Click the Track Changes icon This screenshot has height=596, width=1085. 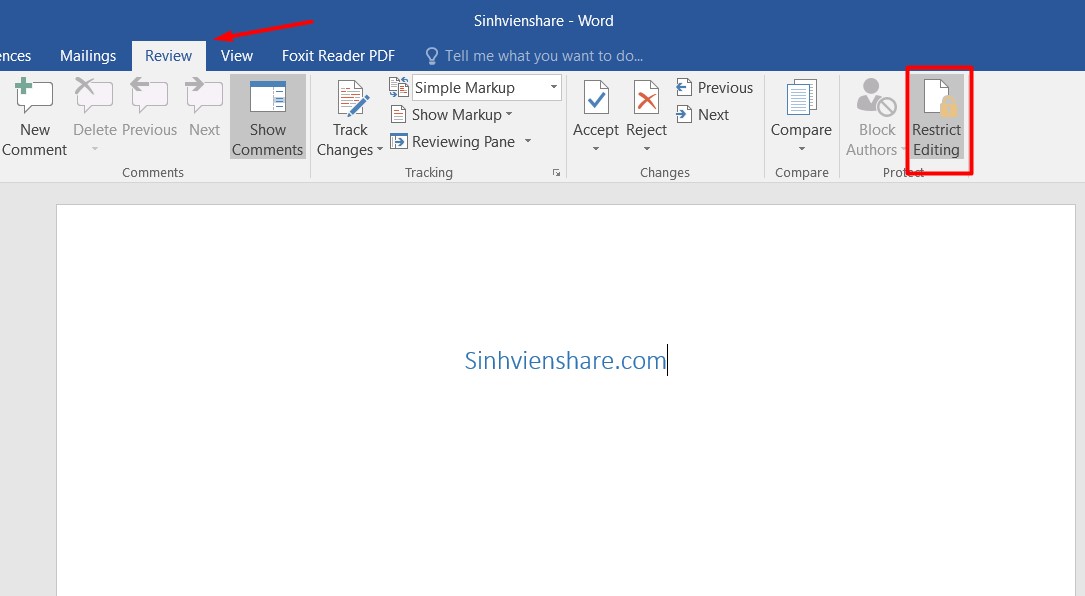[351, 100]
